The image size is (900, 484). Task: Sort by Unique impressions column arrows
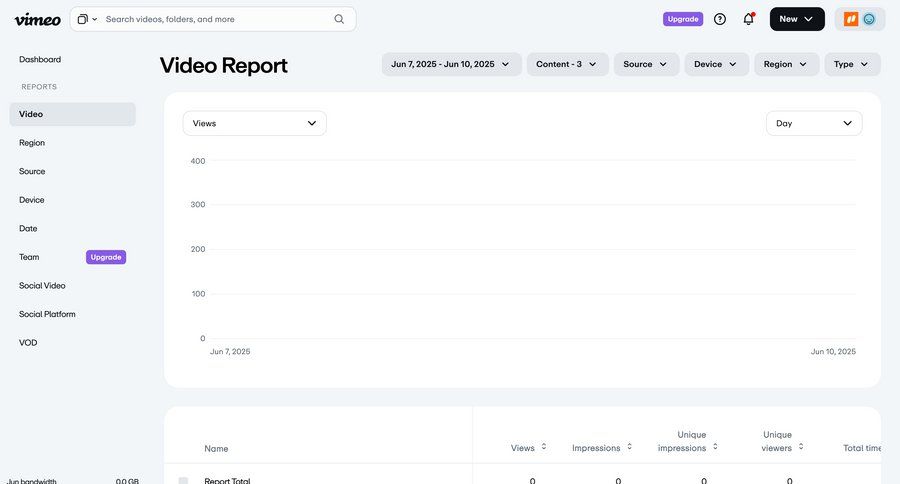[x=715, y=447]
